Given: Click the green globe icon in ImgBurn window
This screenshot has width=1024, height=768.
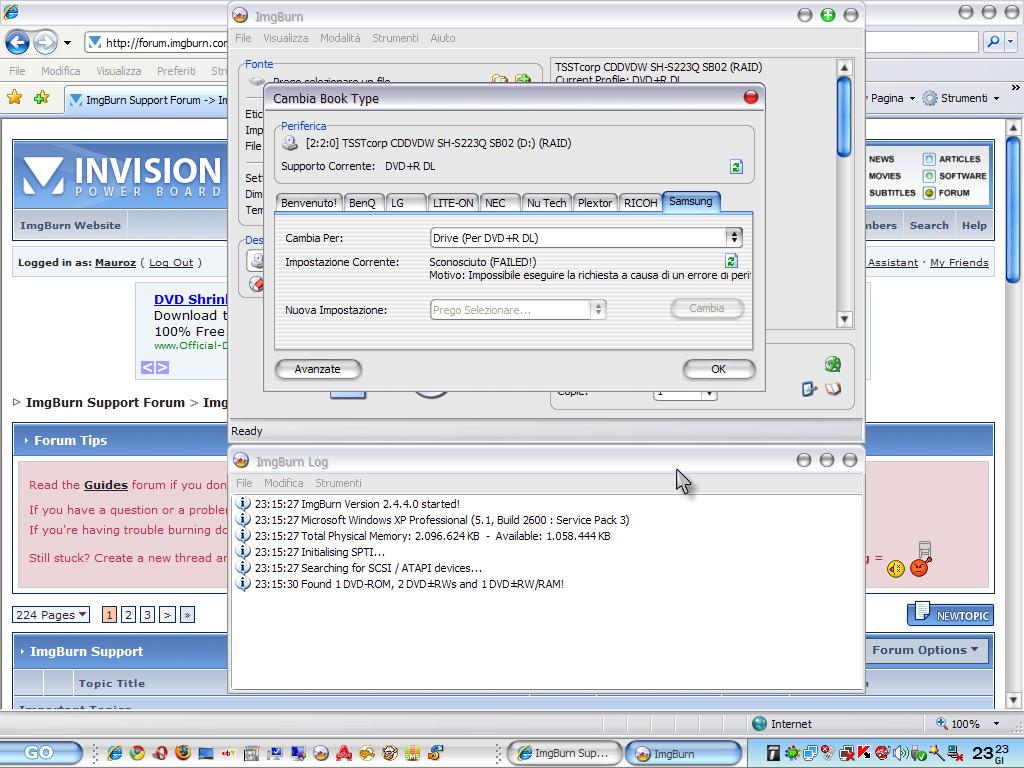Looking at the screenshot, I should coord(833,364).
